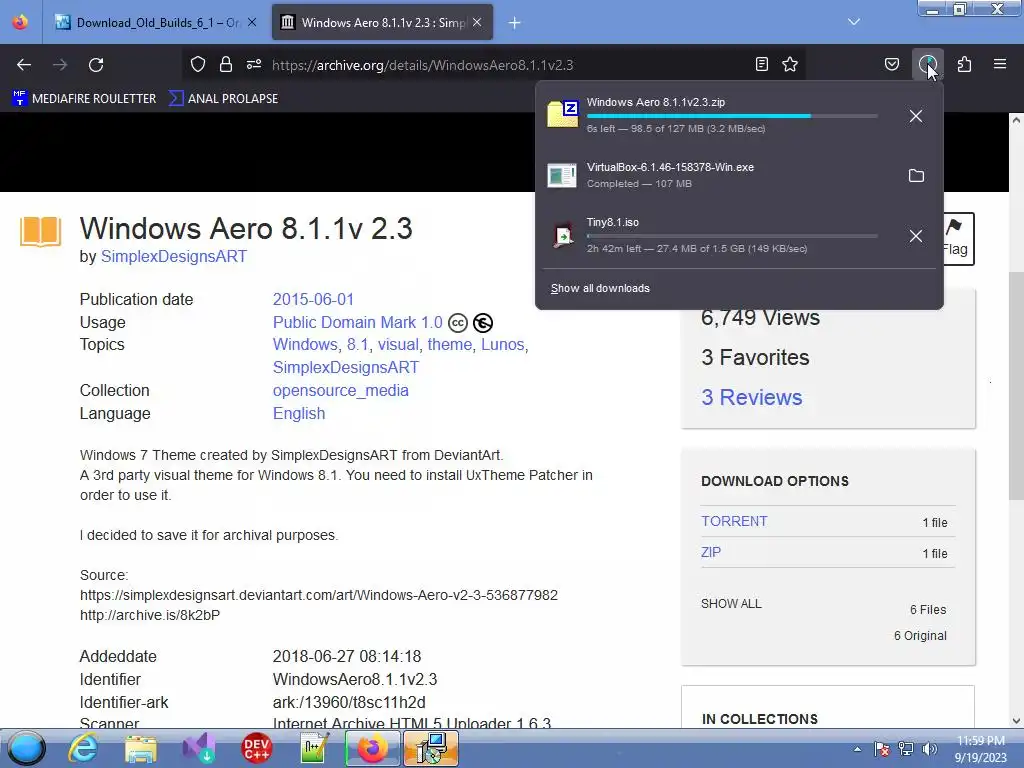Open Windows Explorer from taskbar

point(141,748)
